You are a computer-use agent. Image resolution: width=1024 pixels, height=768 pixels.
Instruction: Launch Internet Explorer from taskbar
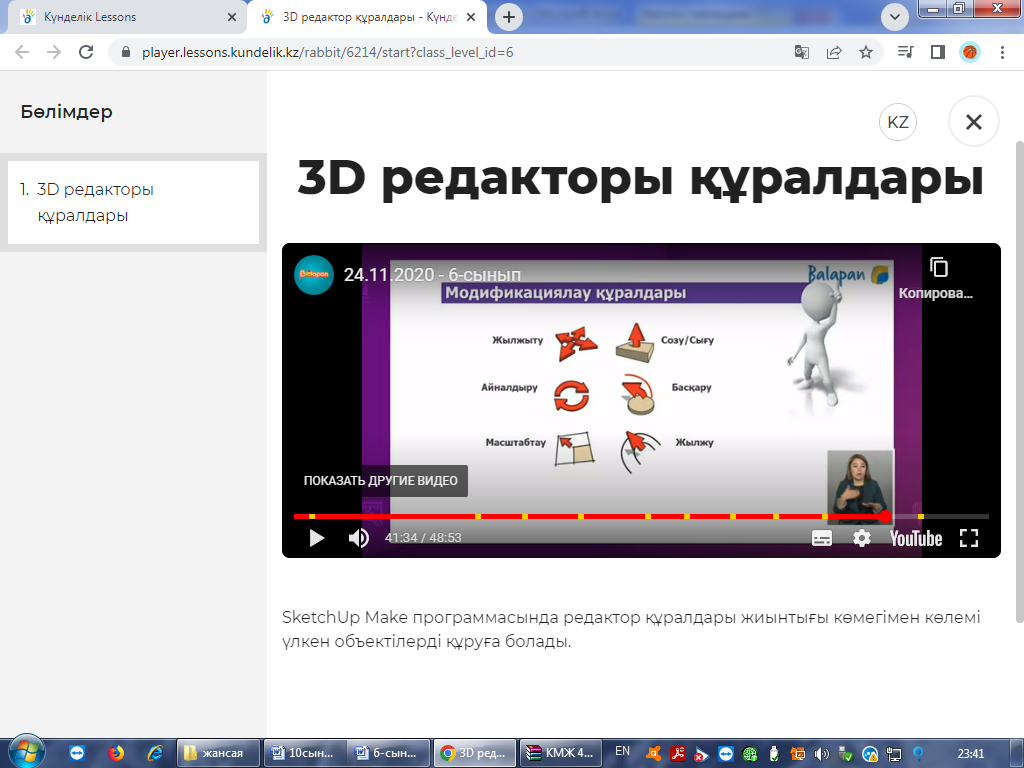click(155, 753)
